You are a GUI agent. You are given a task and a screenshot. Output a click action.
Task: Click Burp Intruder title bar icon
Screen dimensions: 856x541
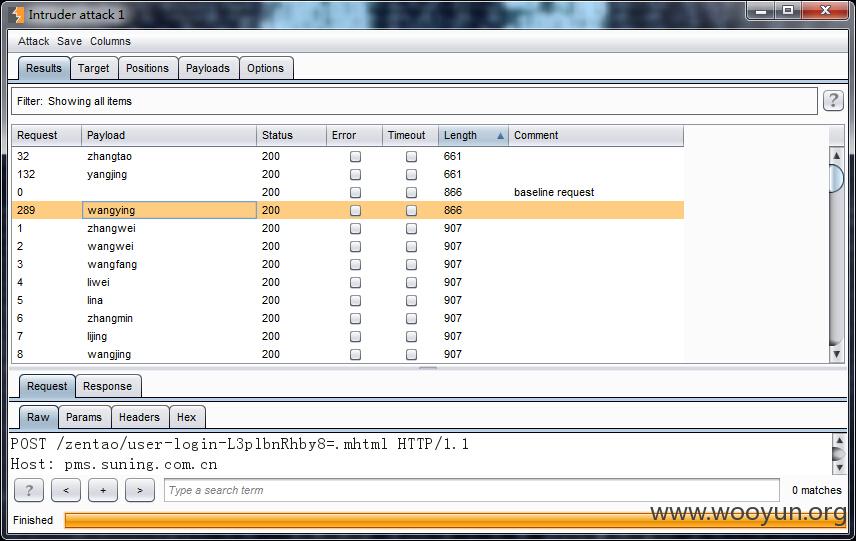pos(17,15)
